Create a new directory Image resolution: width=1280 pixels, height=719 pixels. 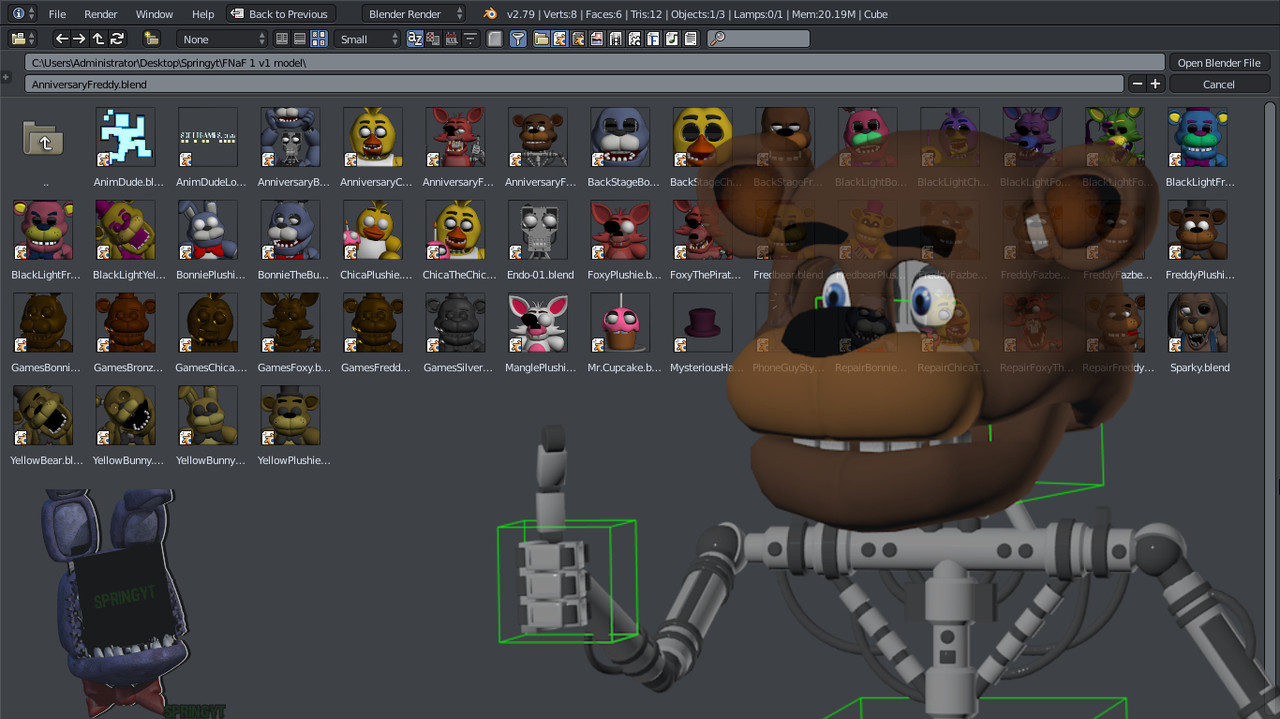pyautogui.click(x=152, y=39)
